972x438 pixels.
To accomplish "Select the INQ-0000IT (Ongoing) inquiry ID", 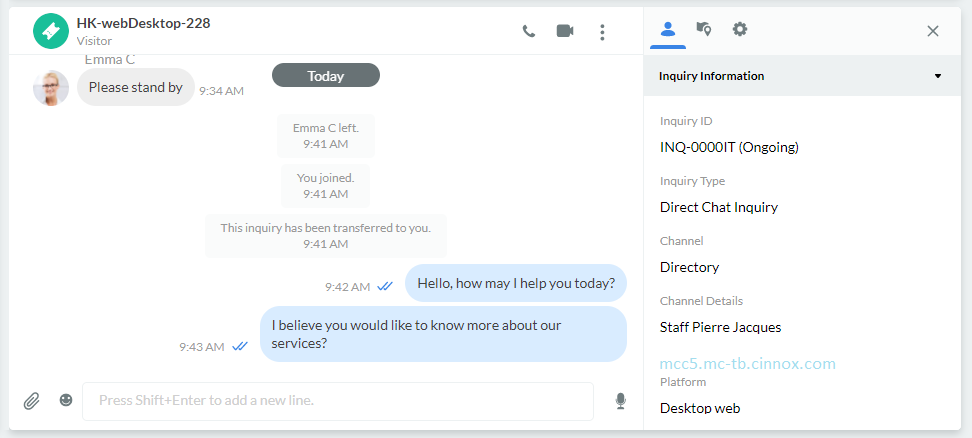I will [x=729, y=147].
